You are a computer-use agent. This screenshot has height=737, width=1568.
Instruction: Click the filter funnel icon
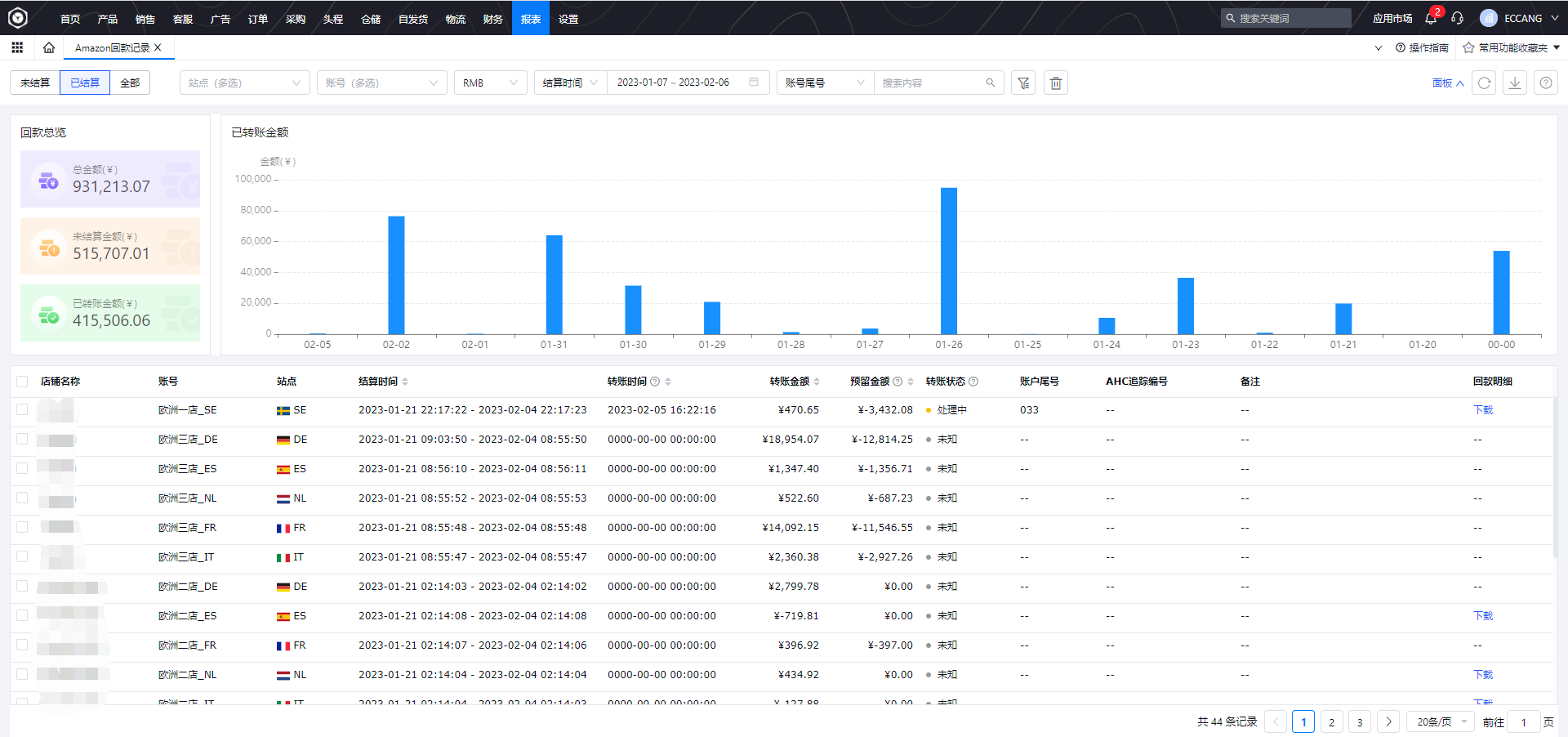pyautogui.click(x=1023, y=83)
